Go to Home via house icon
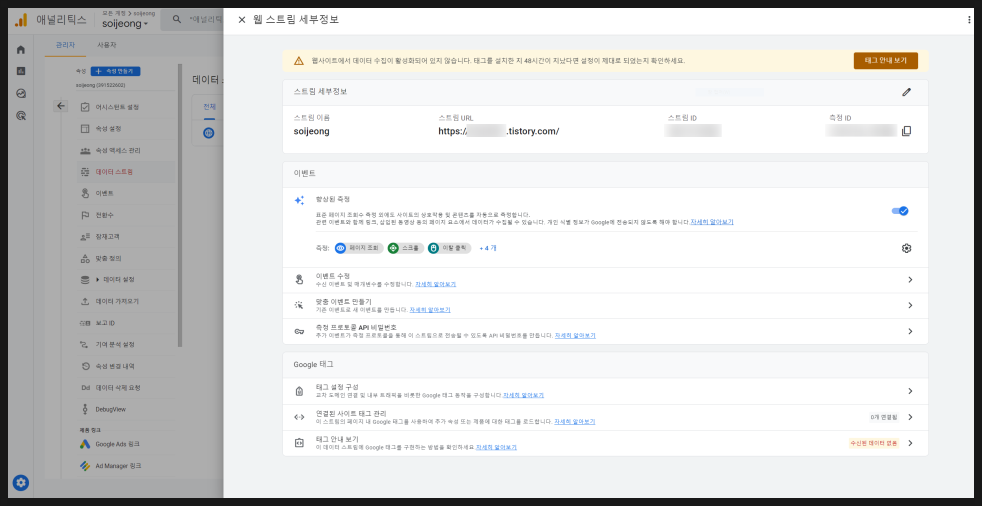 (21, 50)
